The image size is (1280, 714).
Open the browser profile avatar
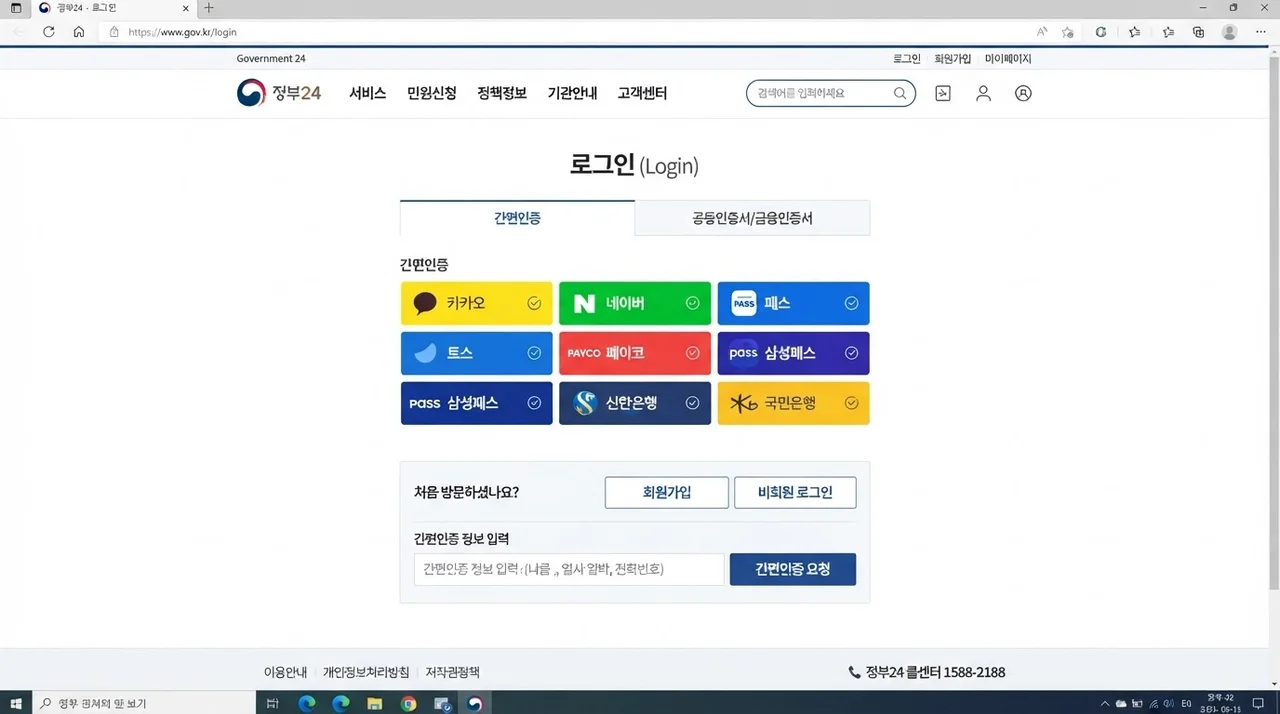tap(1230, 32)
